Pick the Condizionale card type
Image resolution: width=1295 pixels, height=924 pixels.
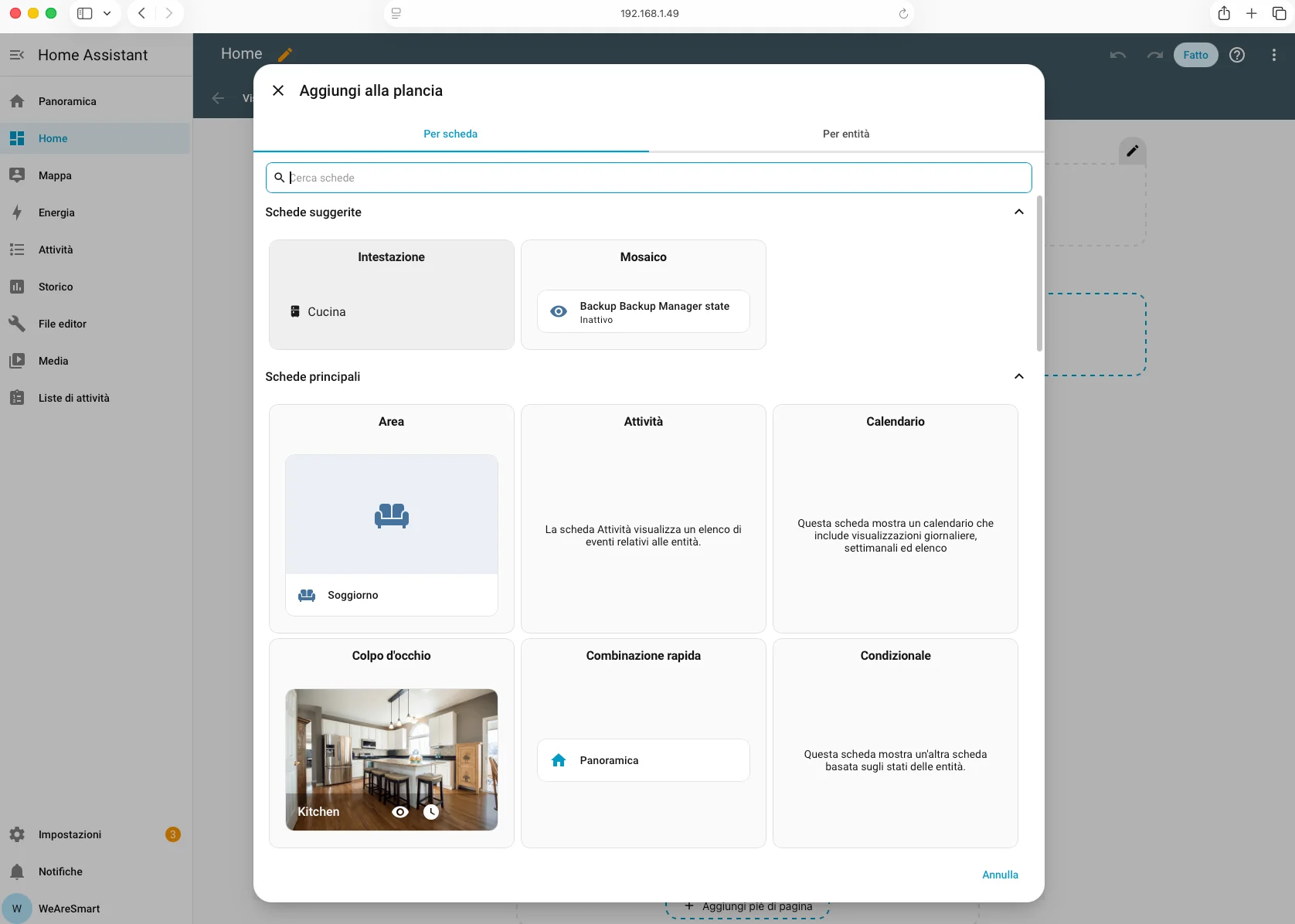click(895, 743)
